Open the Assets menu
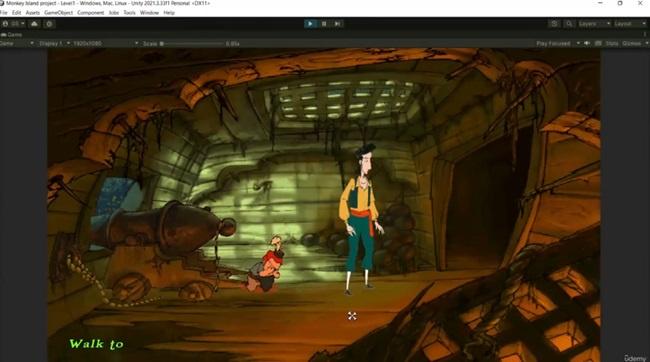Screen dimensions: 650x362 click(33, 13)
